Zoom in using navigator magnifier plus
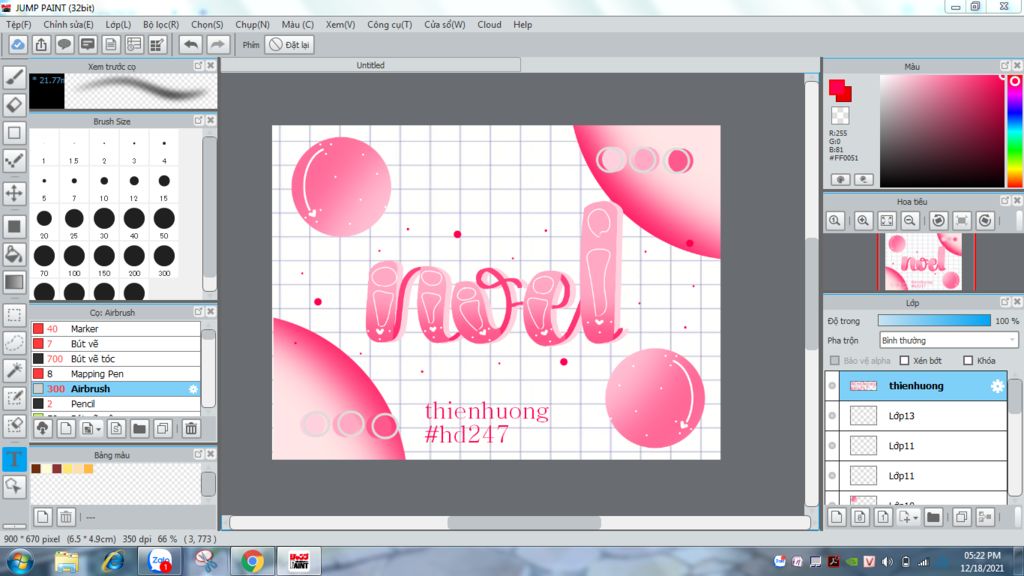Screen dimensions: 1024x576 pos(863,221)
